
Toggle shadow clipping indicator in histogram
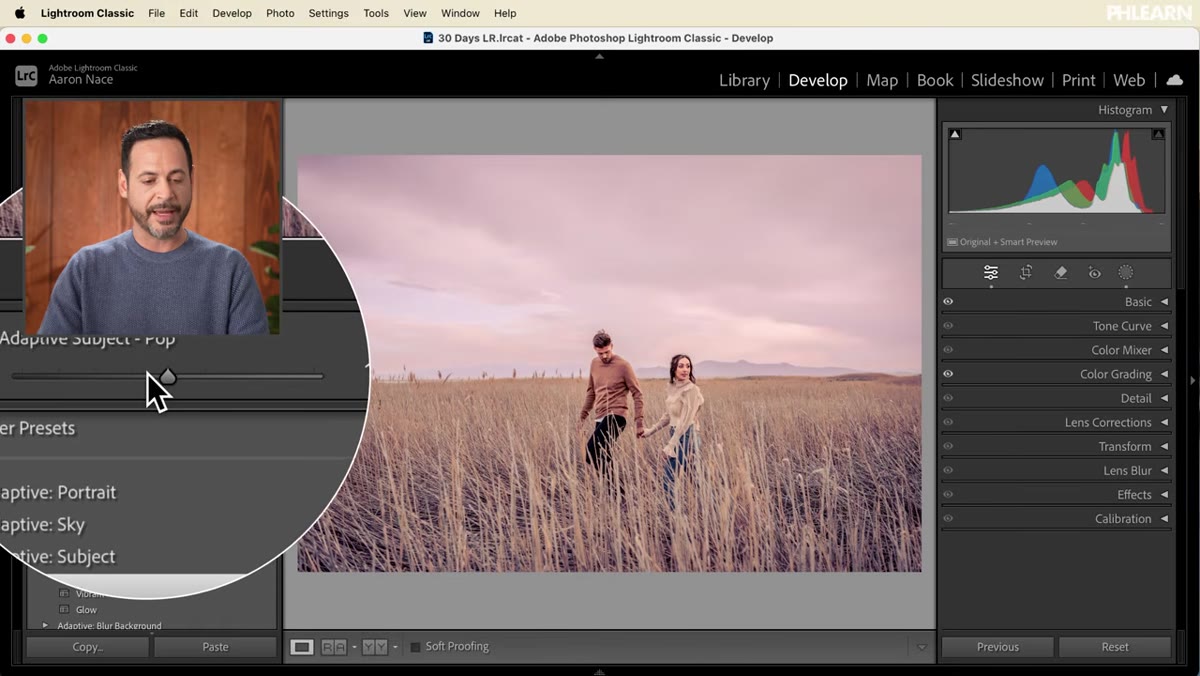(x=955, y=134)
